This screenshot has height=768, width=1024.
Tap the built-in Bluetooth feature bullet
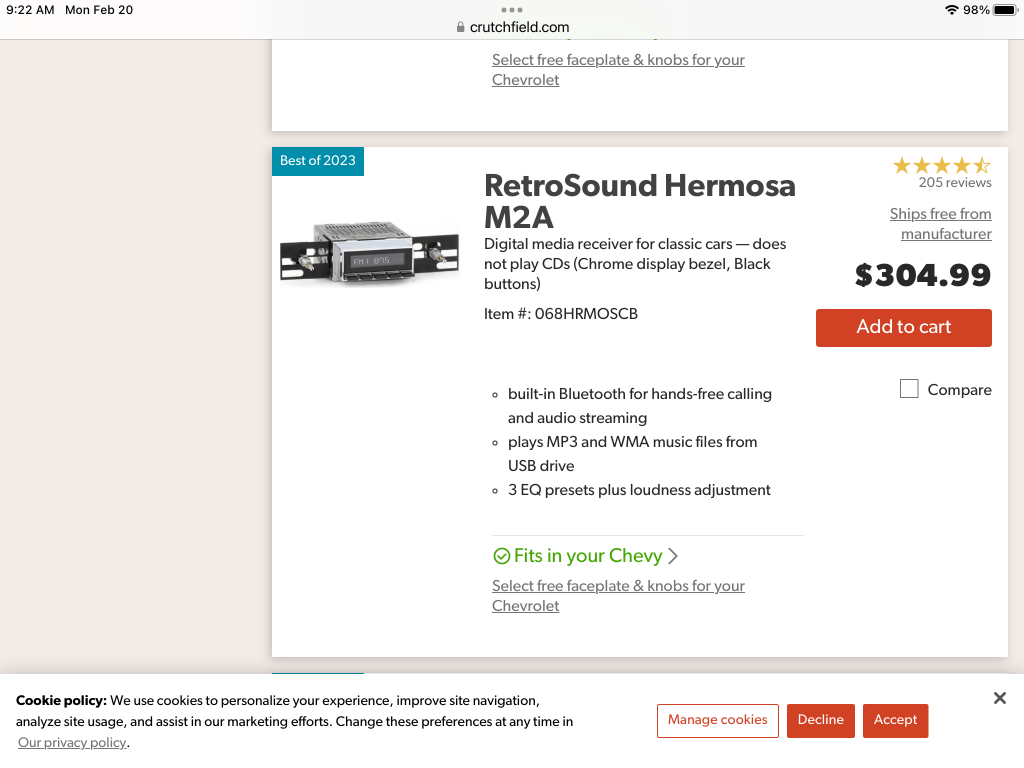point(639,406)
